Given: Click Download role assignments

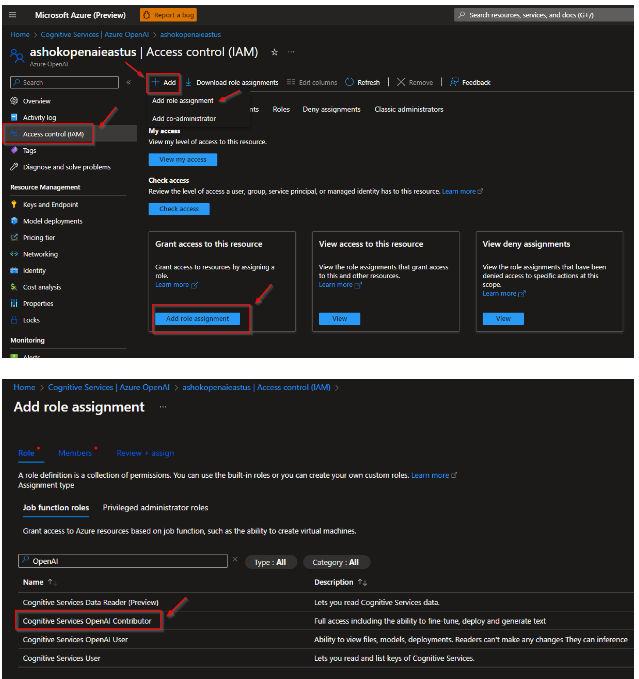Looking at the screenshot, I should click(x=232, y=82).
